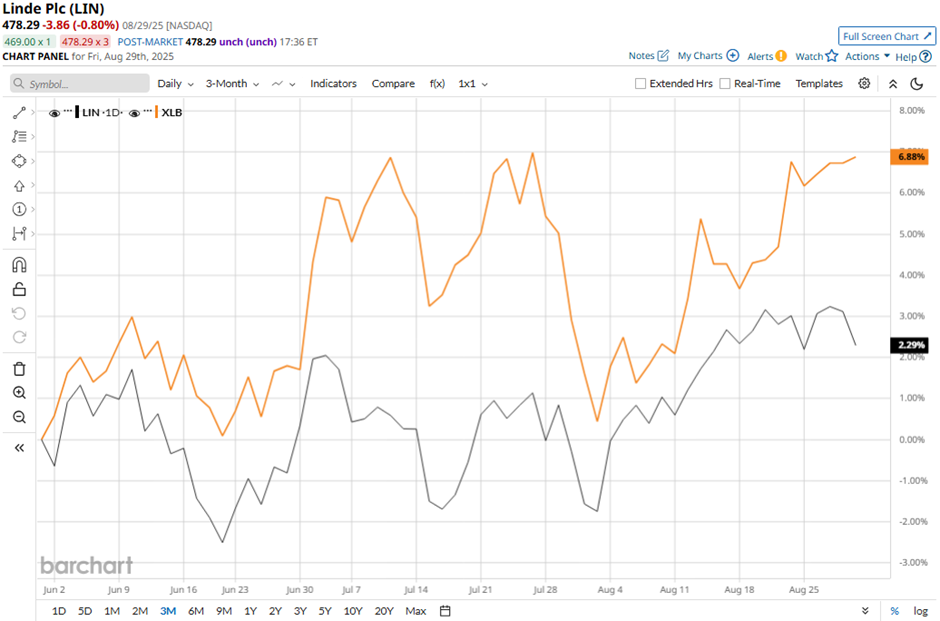Open the Compare menu
940x621 pixels.
coord(393,83)
